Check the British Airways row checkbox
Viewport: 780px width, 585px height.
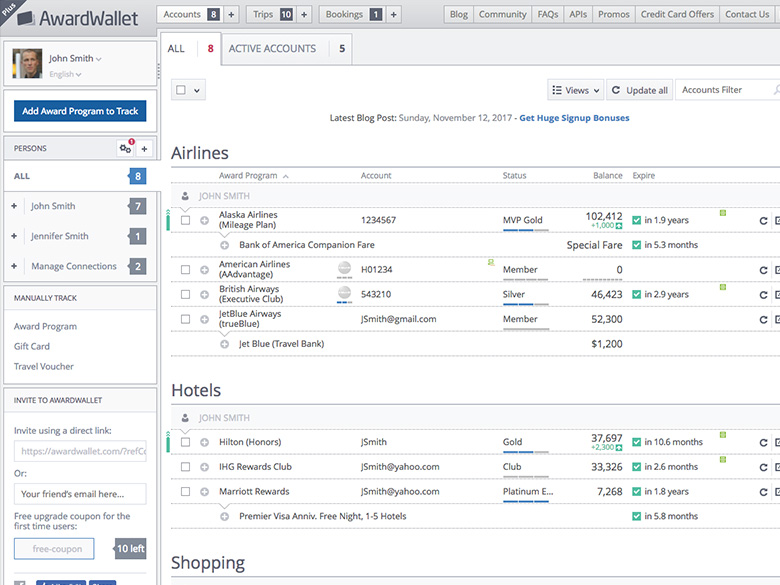pyautogui.click(x=186, y=294)
